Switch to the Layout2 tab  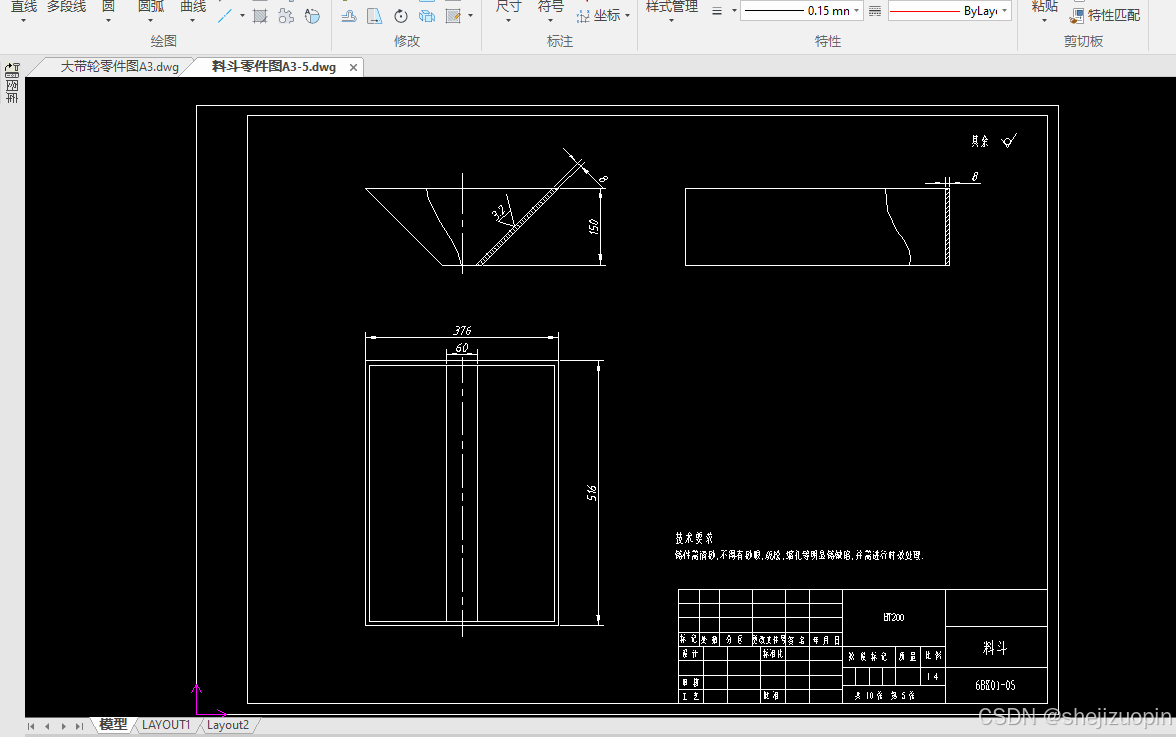[x=227, y=725]
